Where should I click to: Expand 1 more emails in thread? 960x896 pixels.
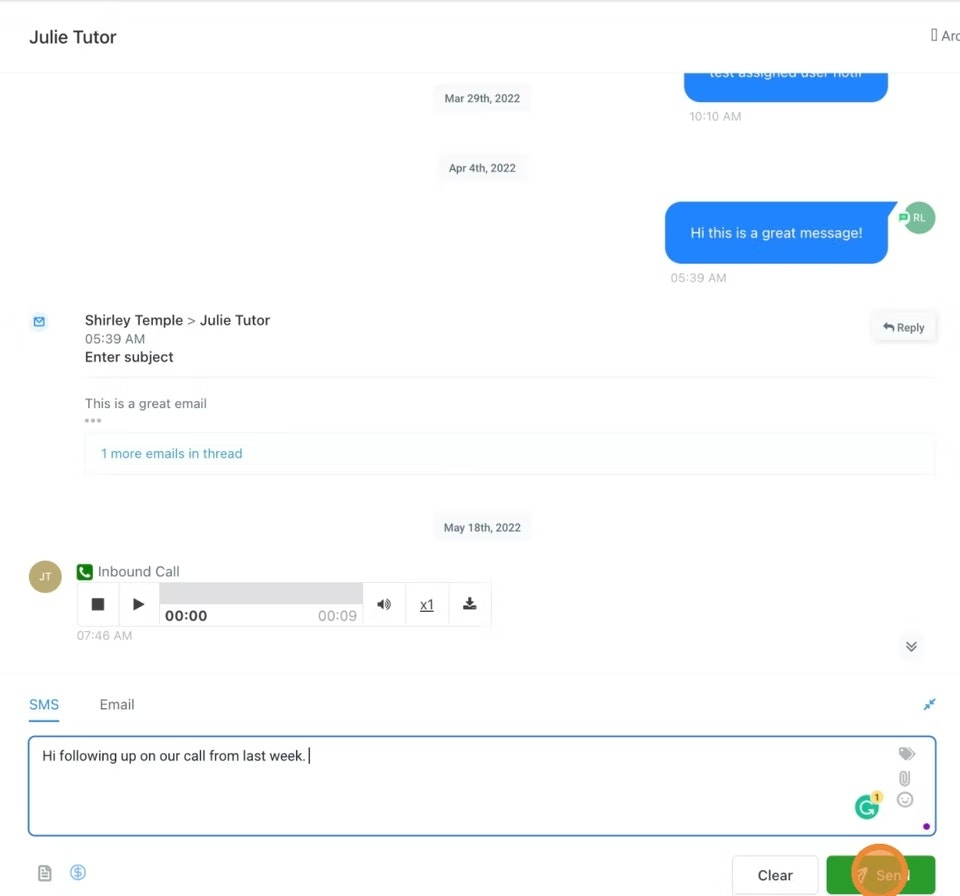click(171, 454)
